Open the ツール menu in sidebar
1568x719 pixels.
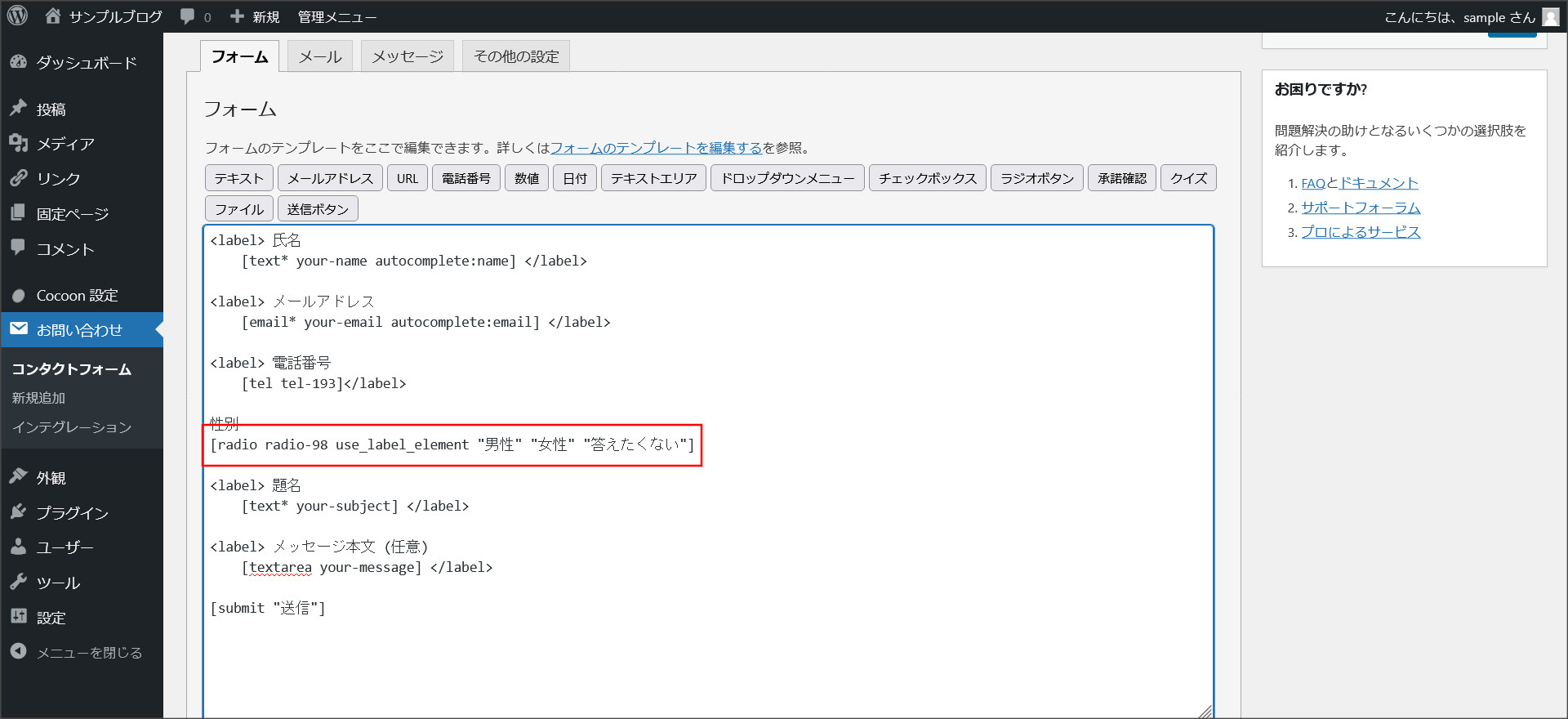[x=58, y=583]
